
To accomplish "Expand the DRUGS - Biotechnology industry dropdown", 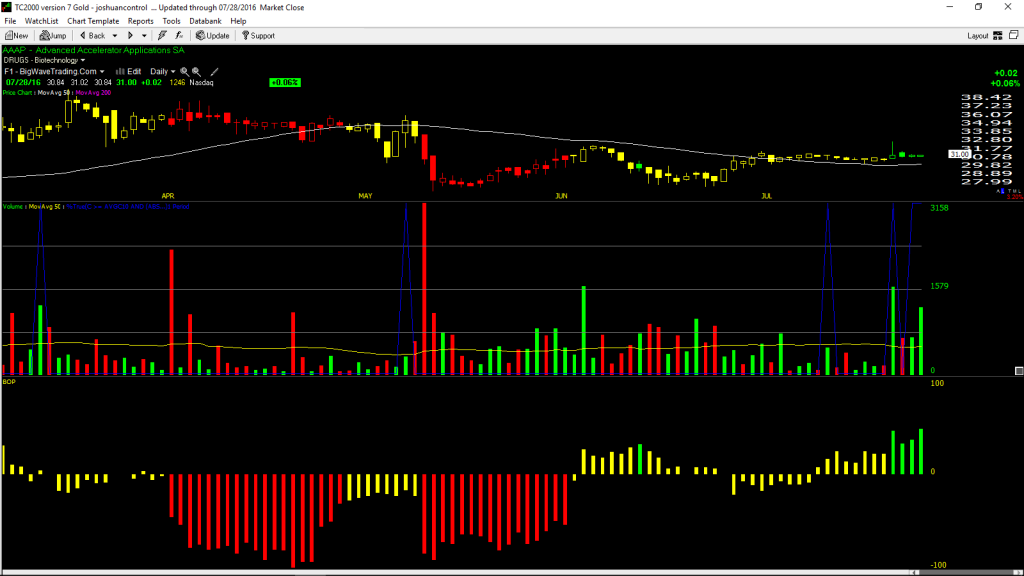I will pyautogui.click(x=44, y=60).
